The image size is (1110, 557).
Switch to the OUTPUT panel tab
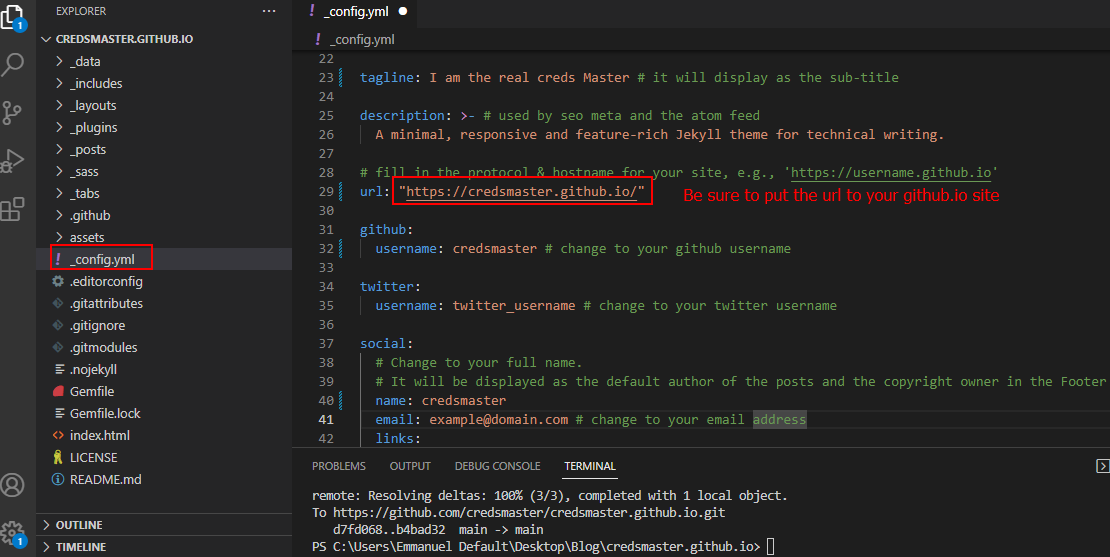[x=410, y=466]
